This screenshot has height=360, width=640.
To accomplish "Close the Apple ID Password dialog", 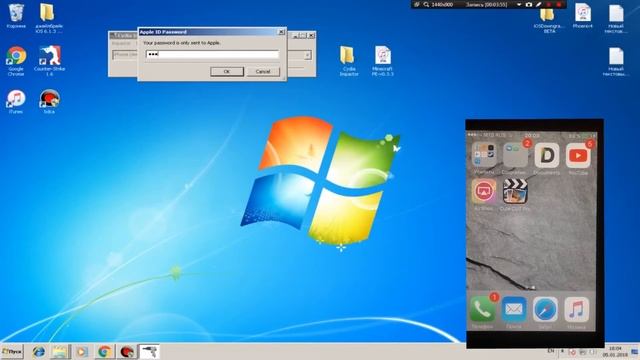I will (x=281, y=32).
